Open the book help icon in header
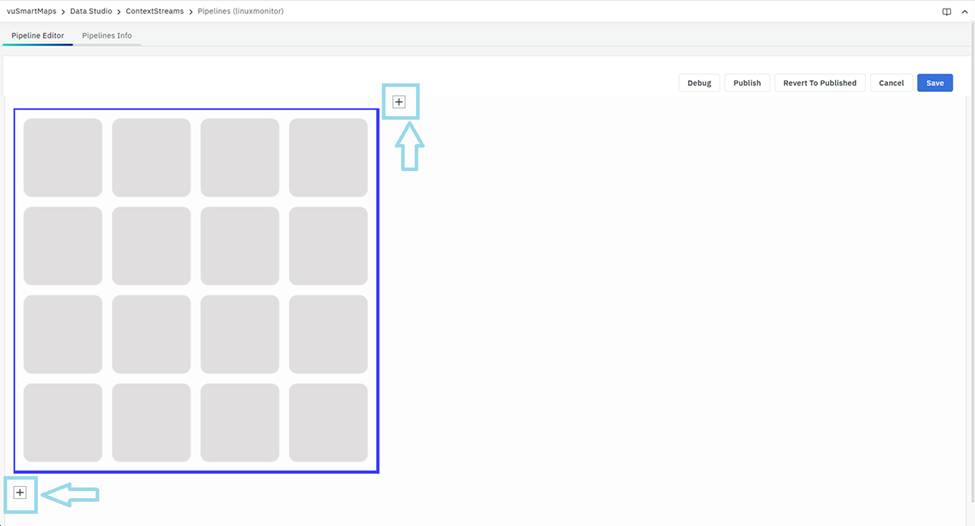 tap(946, 12)
